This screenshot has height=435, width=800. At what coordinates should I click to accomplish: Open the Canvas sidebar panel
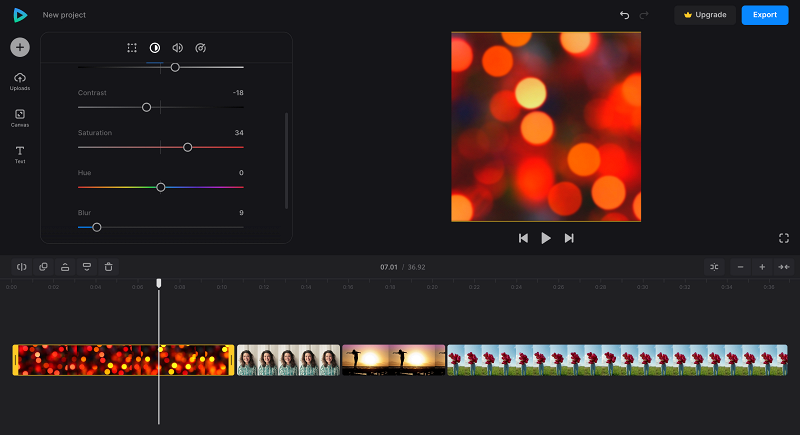click(20, 118)
